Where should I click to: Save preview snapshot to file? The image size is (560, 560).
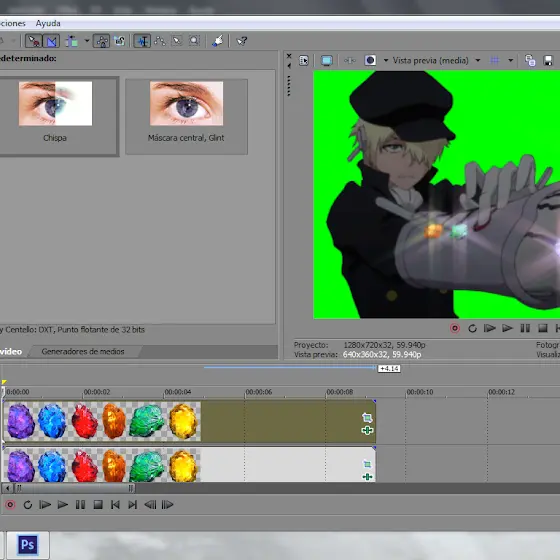pyautogui.click(x=548, y=60)
